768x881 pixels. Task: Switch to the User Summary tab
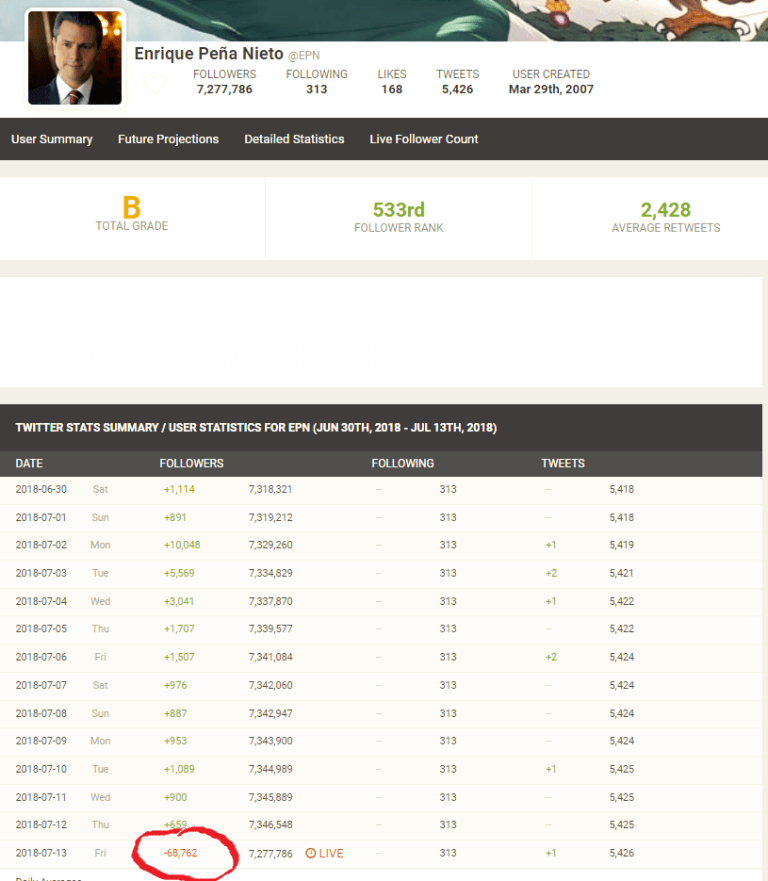(x=52, y=139)
